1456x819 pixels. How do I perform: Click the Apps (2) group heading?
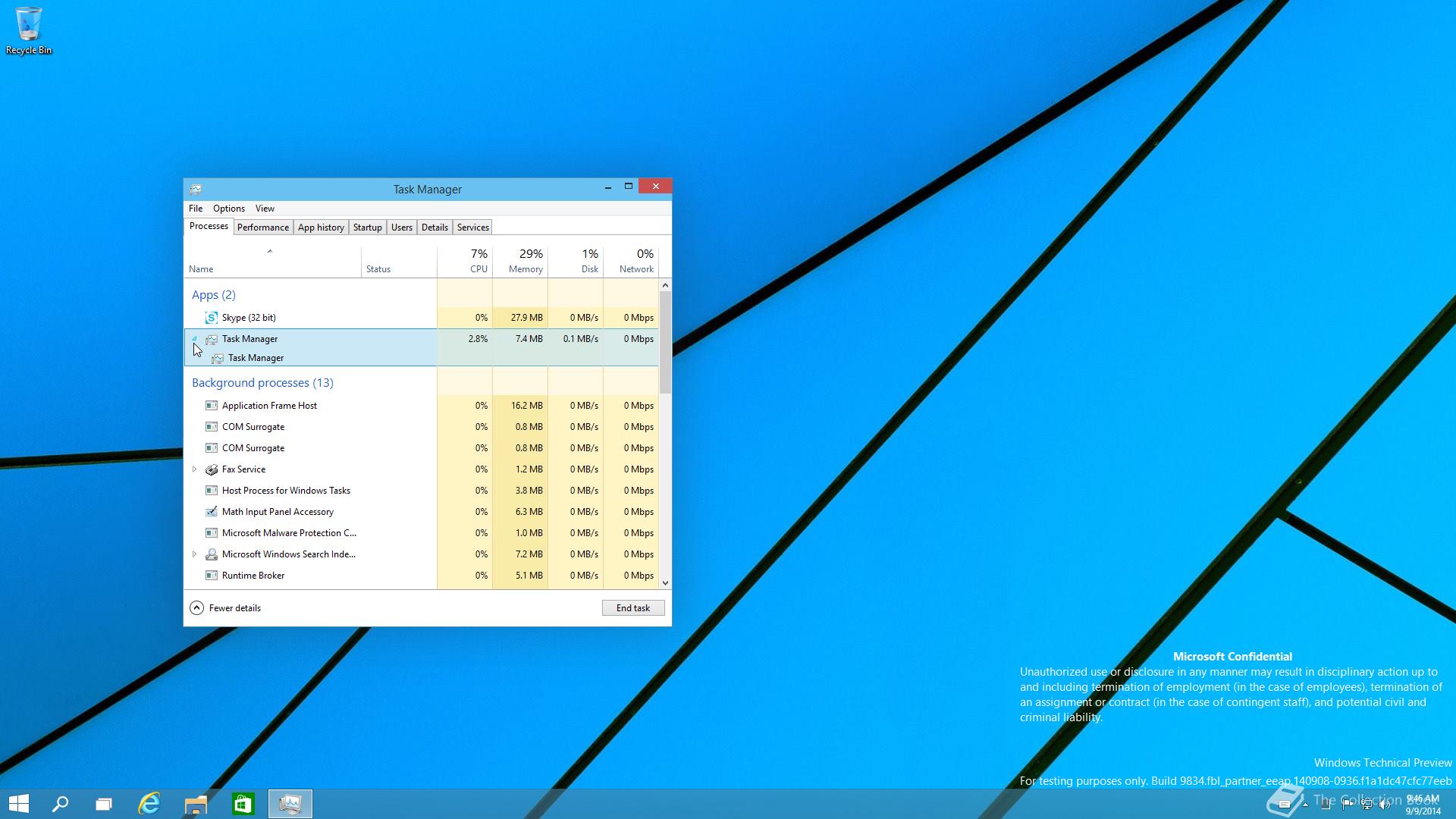[x=214, y=295]
